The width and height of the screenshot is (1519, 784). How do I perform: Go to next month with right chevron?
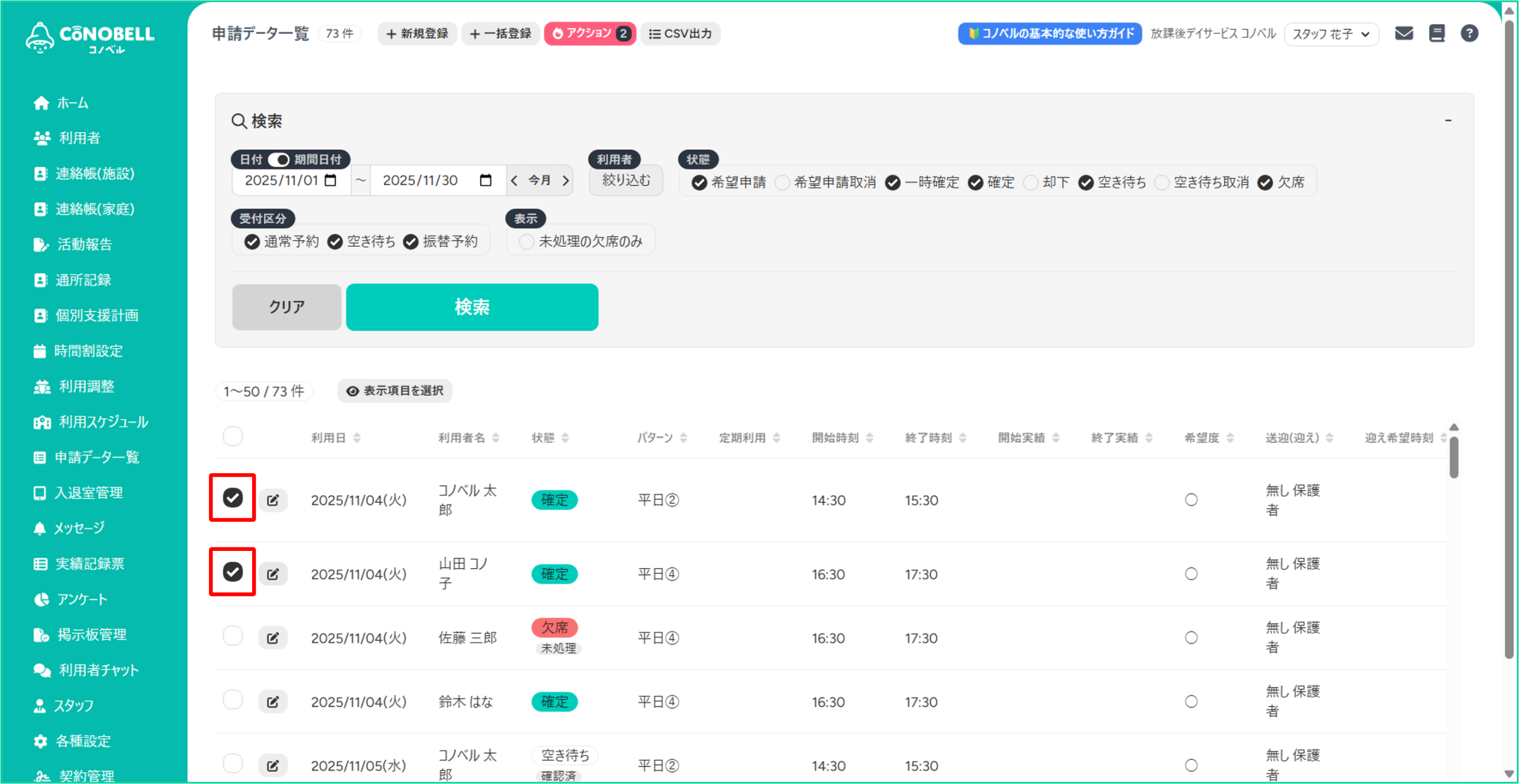tap(565, 180)
